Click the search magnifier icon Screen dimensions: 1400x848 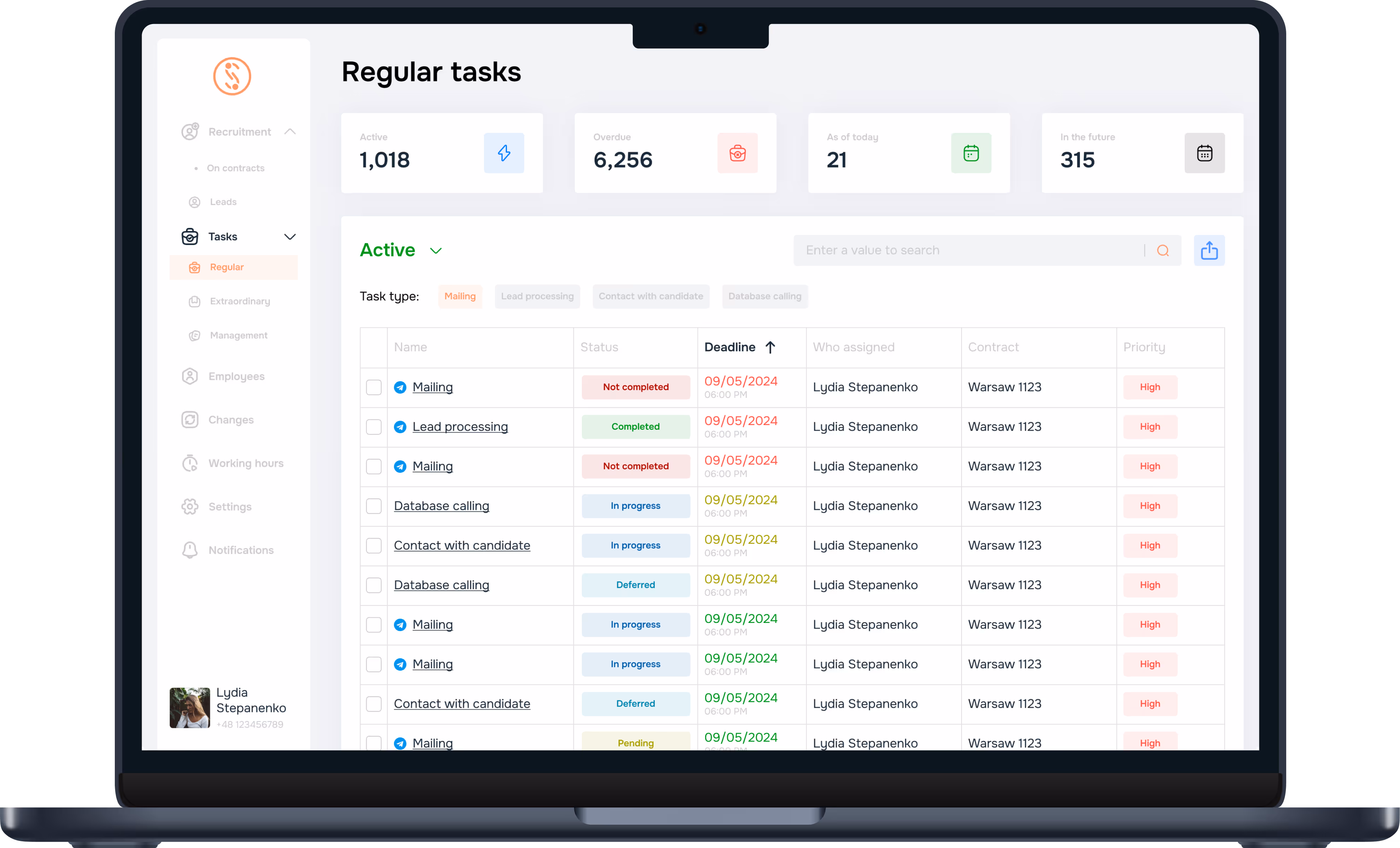click(x=1163, y=251)
